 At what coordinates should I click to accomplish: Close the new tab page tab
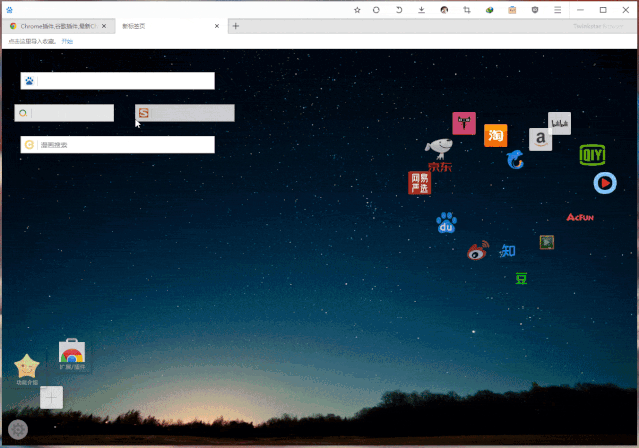(217, 26)
